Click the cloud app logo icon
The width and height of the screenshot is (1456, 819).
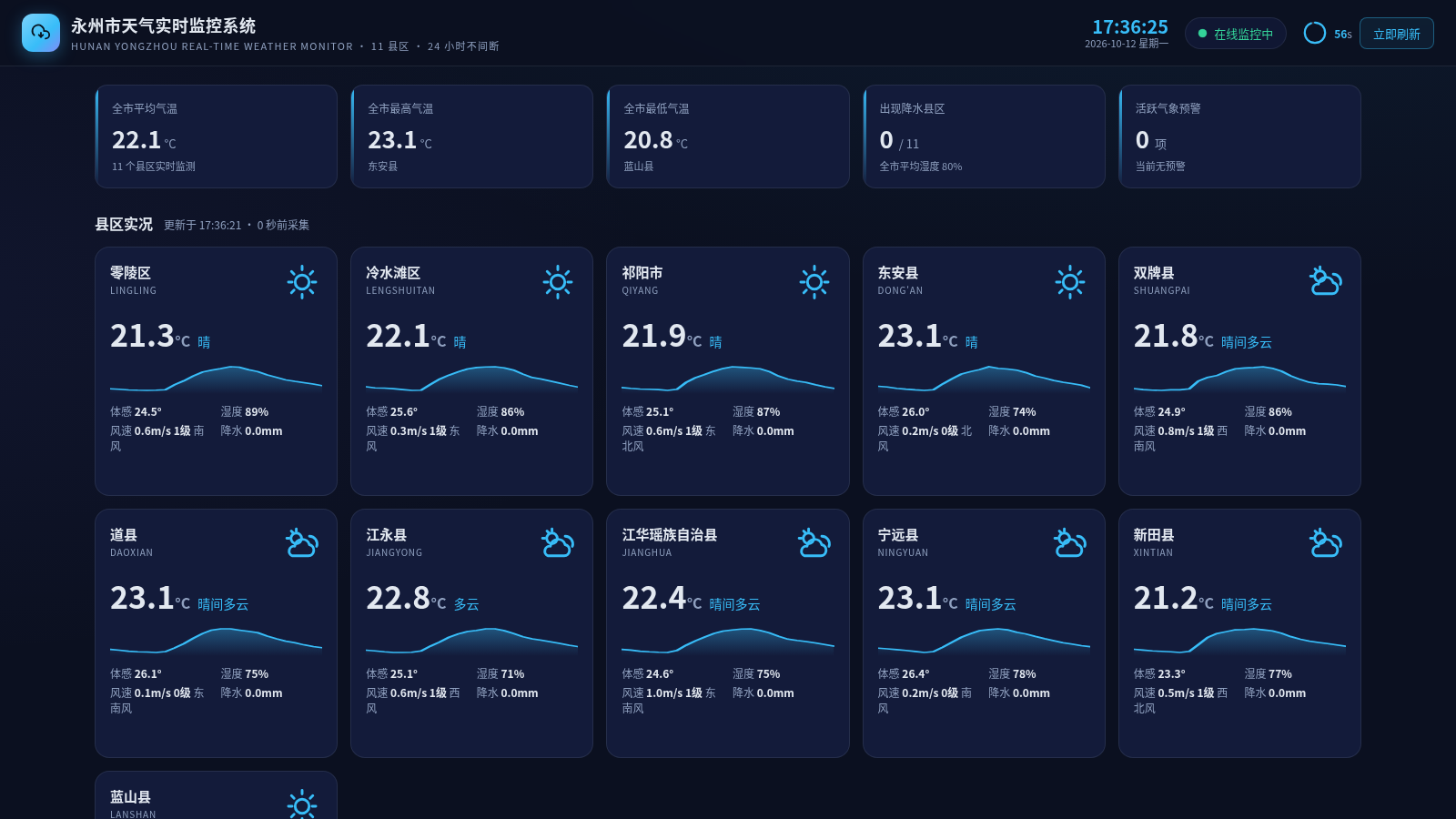41,33
